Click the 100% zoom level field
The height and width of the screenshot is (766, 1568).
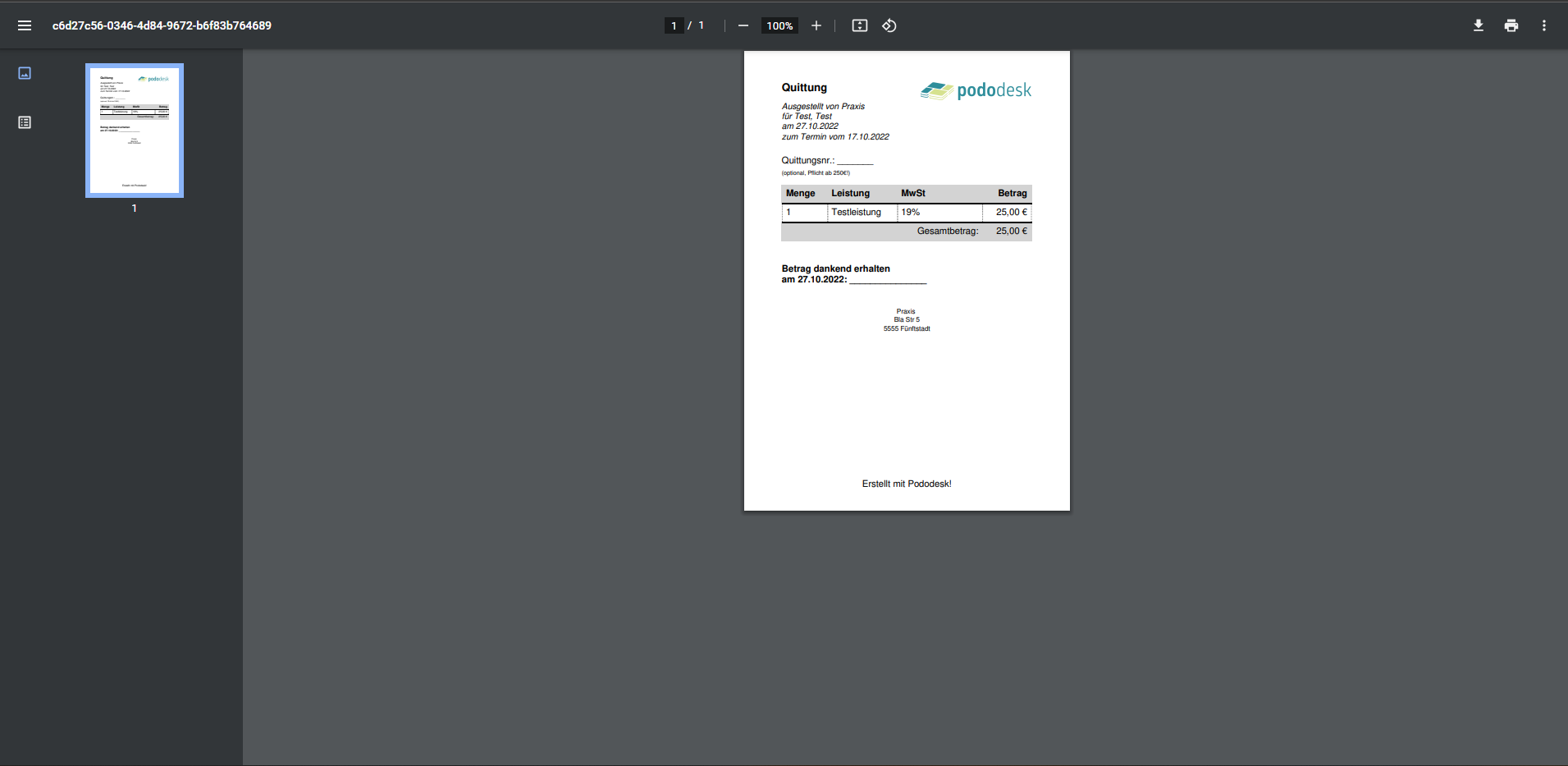point(779,25)
